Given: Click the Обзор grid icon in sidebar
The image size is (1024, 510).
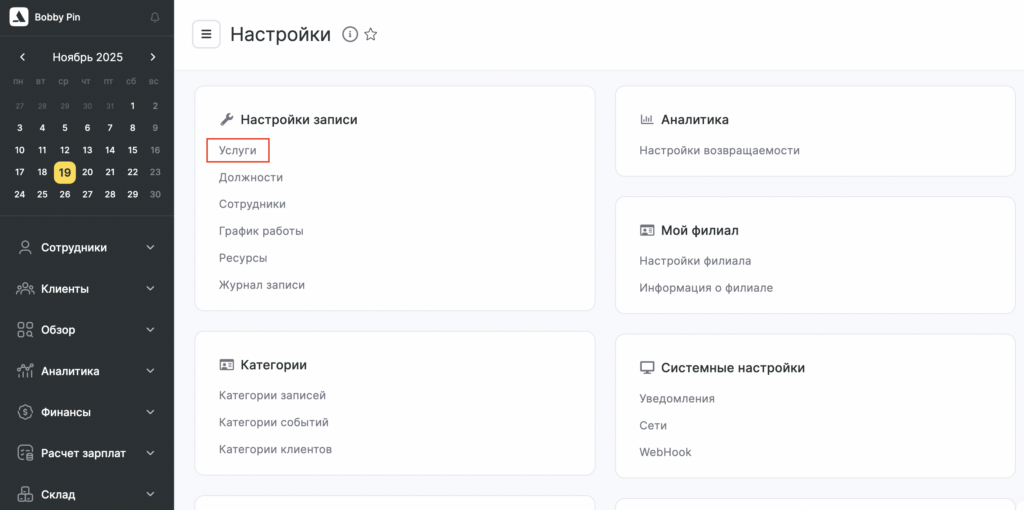Looking at the screenshot, I should (25, 330).
